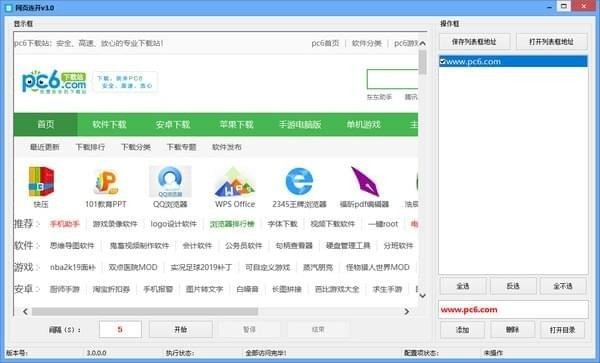
Task: Click the horizontal scrollbar thumb
Action: pyautogui.click(x=145, y=312)
